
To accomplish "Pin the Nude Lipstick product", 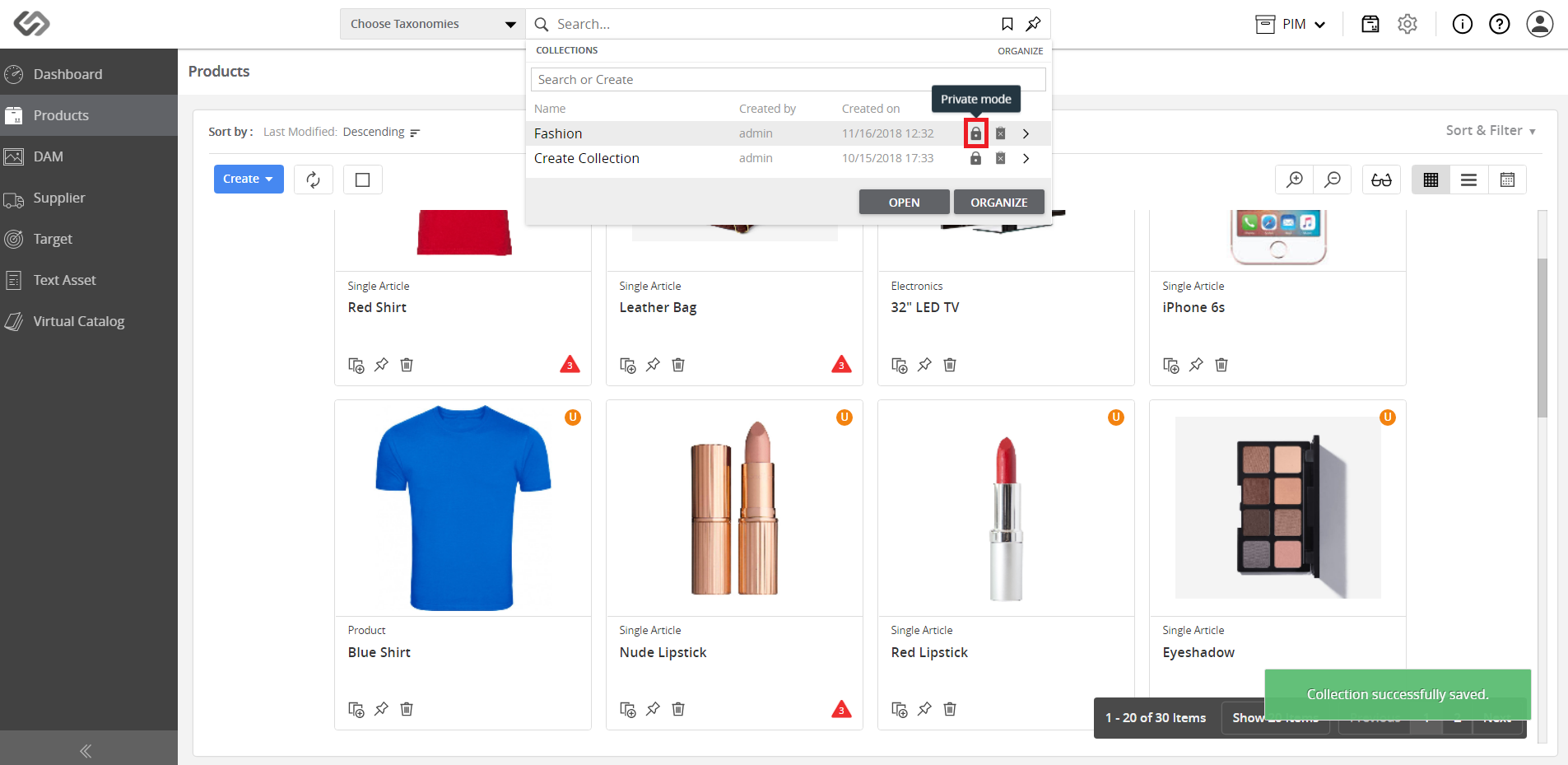I will click(x=653, y=708).
